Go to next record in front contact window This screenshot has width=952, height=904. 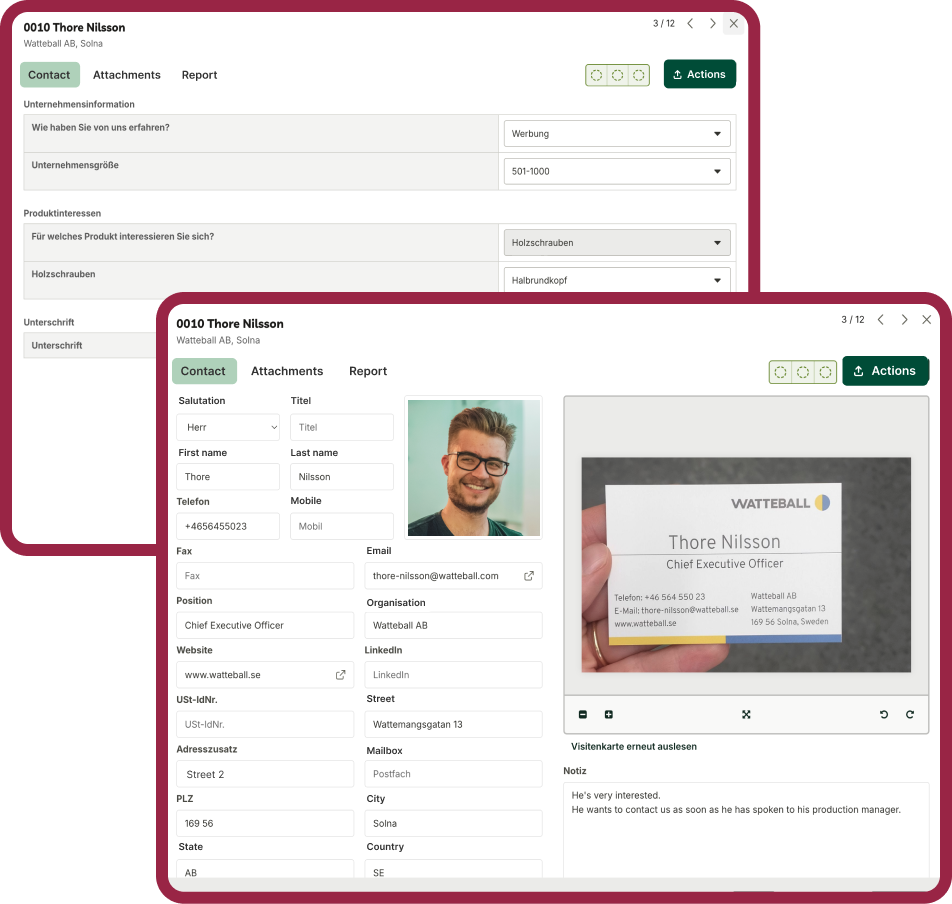904,320
